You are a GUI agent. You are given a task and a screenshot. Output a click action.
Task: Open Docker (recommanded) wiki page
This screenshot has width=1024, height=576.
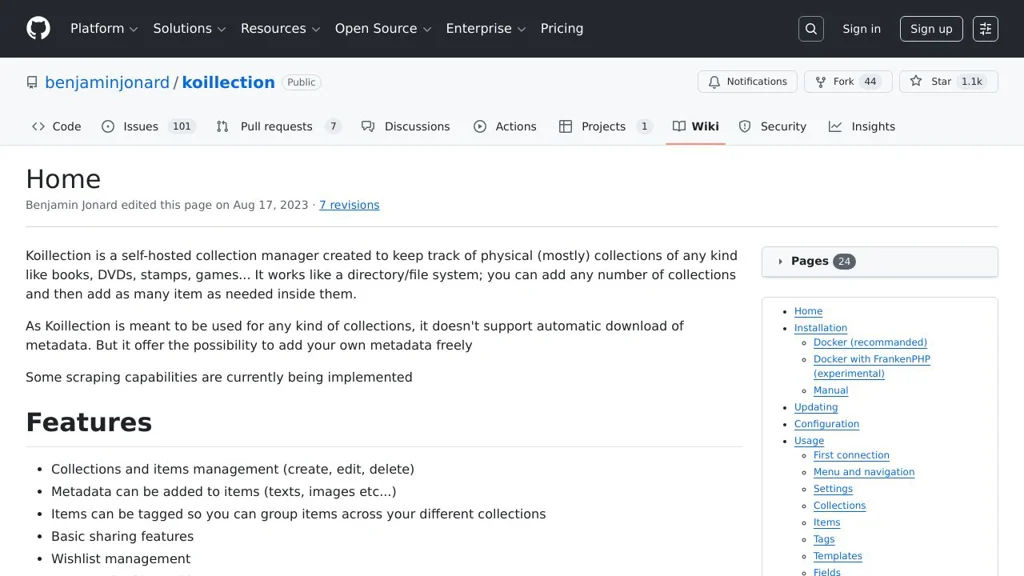pyautogui.click(x=870, y=342)
